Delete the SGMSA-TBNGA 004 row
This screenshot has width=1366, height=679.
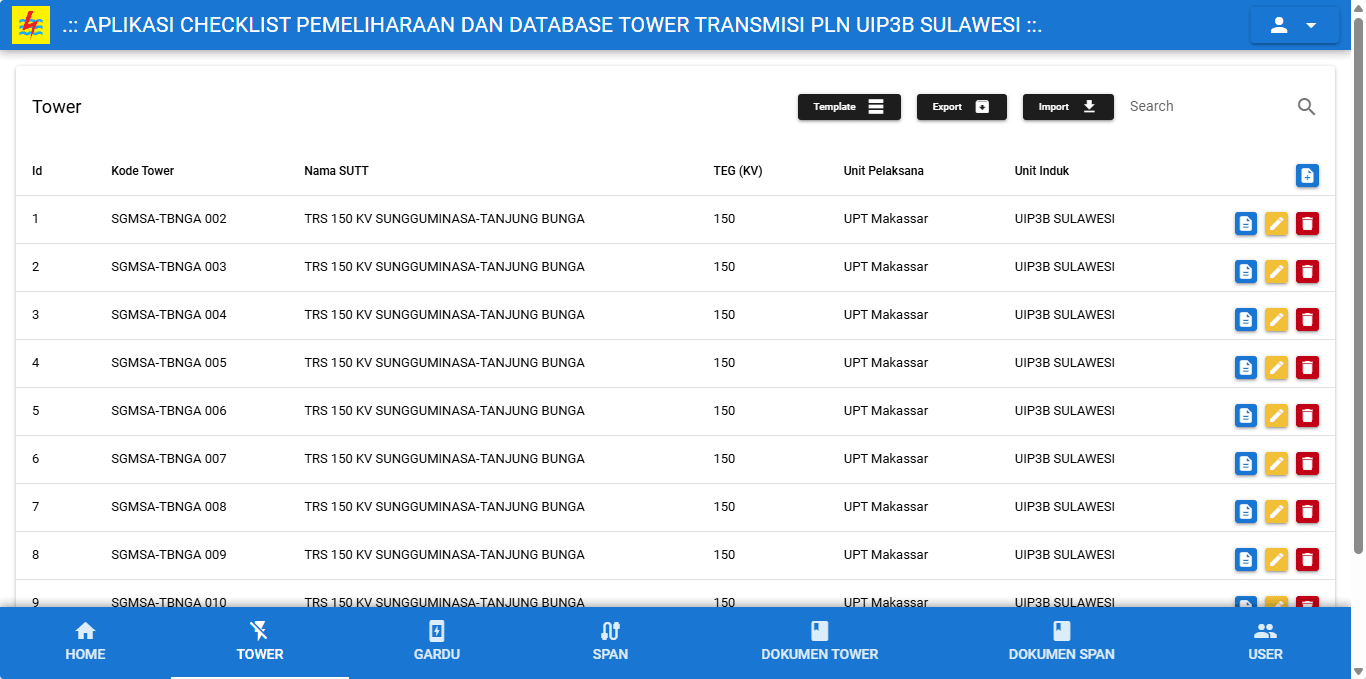tap(1307, 319)
